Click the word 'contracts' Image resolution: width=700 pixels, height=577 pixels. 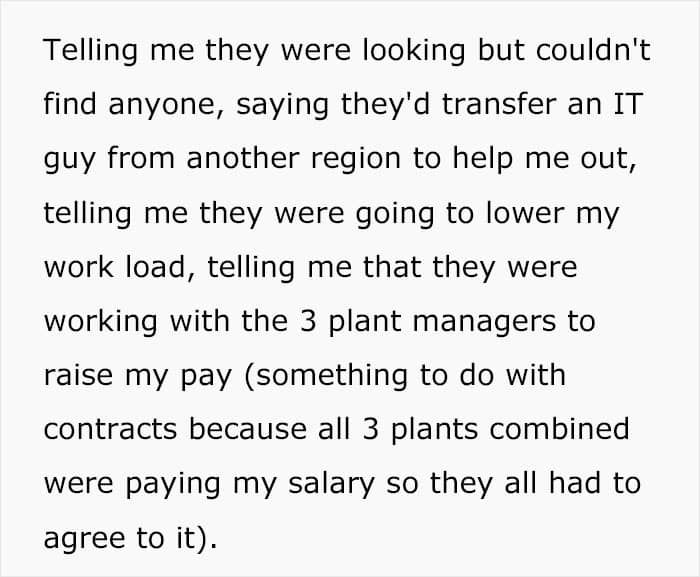coord(111,429)
